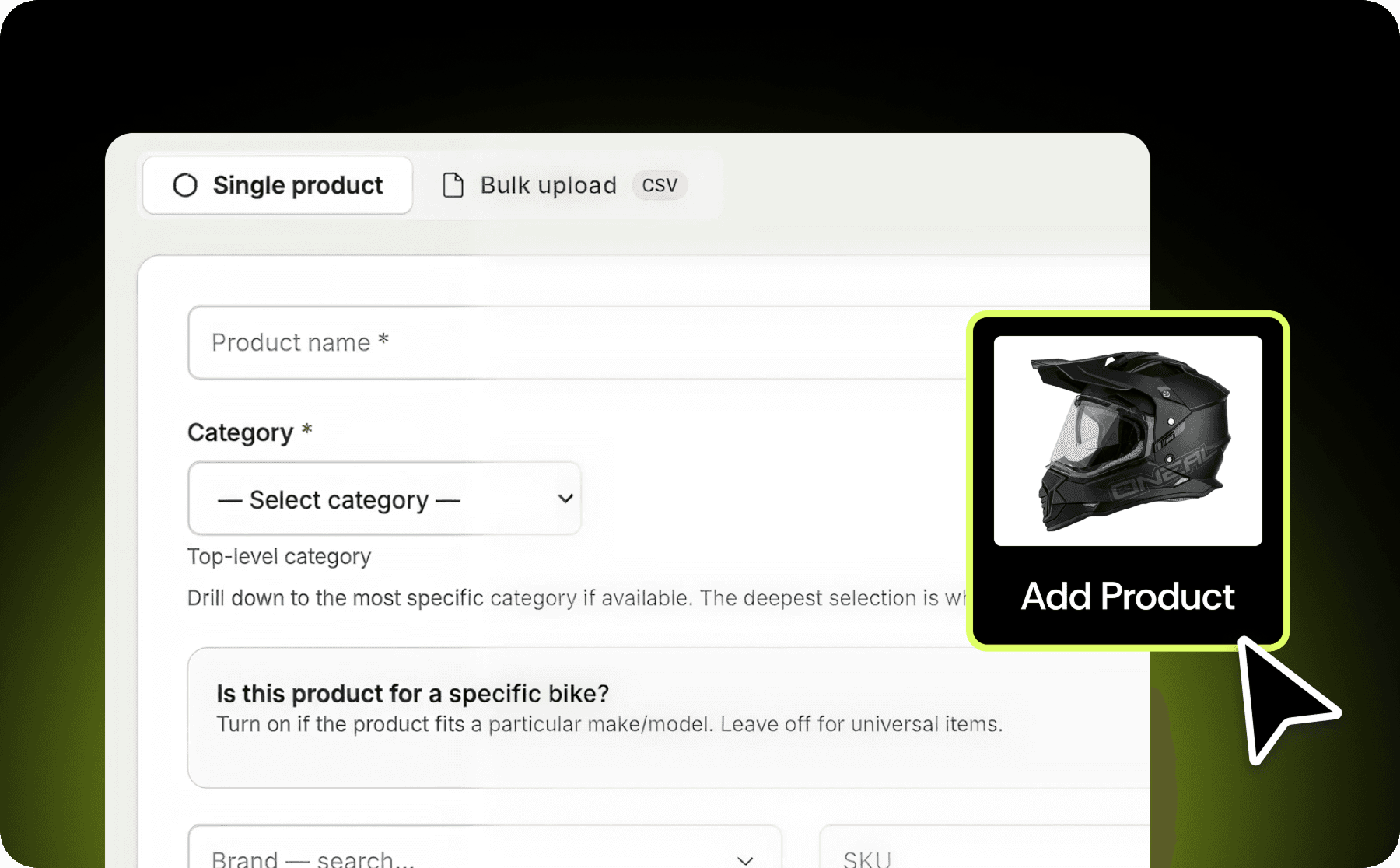Click into the Product name field
This screenshot has height=868, width=1400.
click(577, 342)
